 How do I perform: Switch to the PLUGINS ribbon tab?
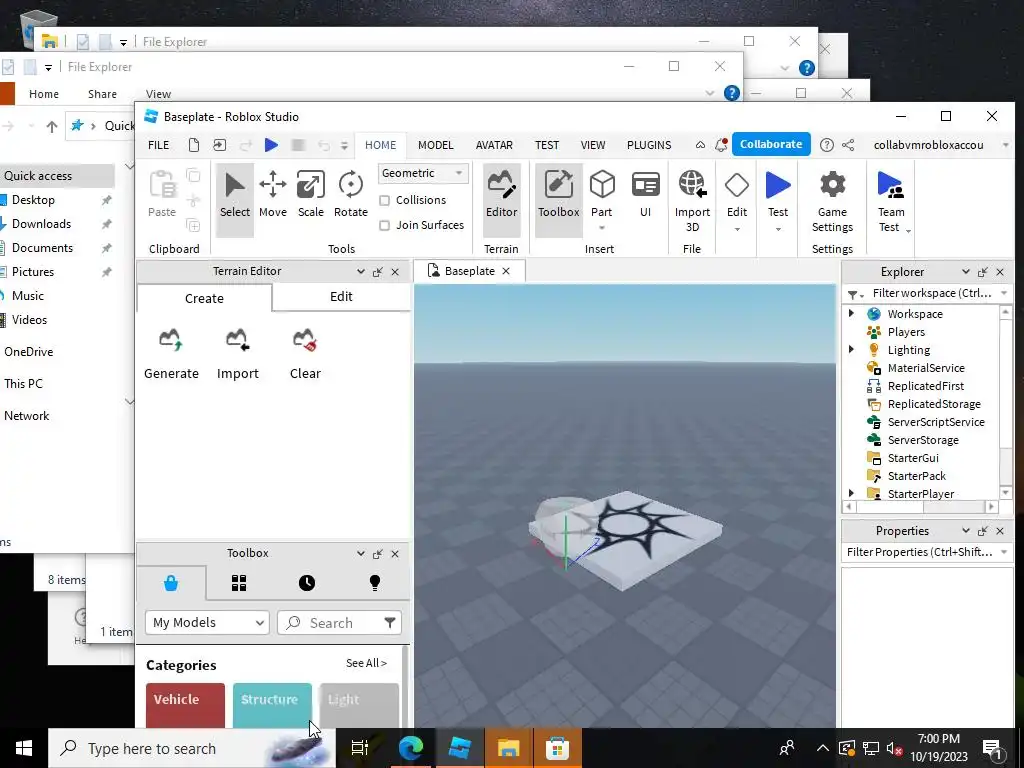point(648,145)
